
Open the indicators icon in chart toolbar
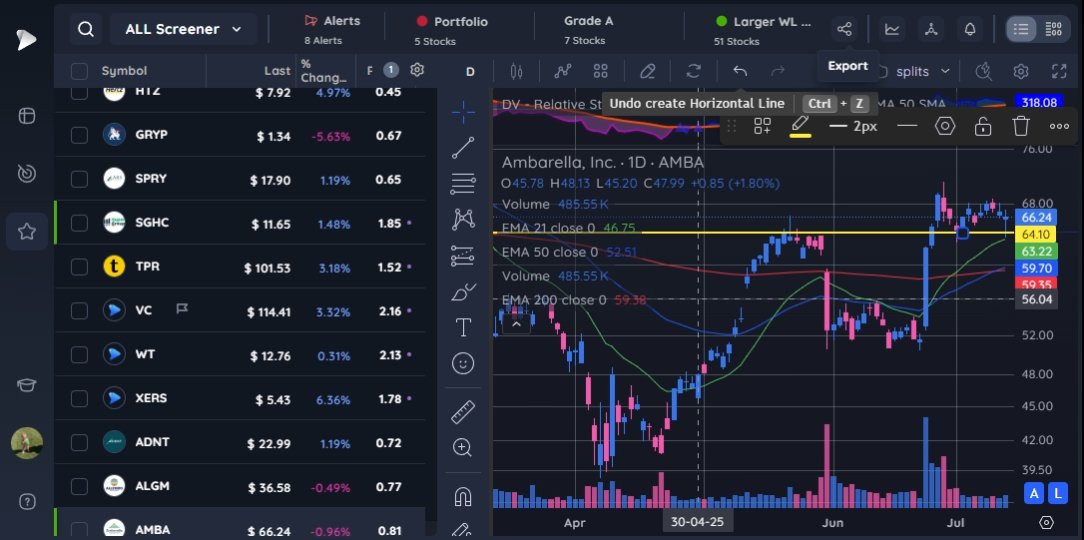coord(563,71)
